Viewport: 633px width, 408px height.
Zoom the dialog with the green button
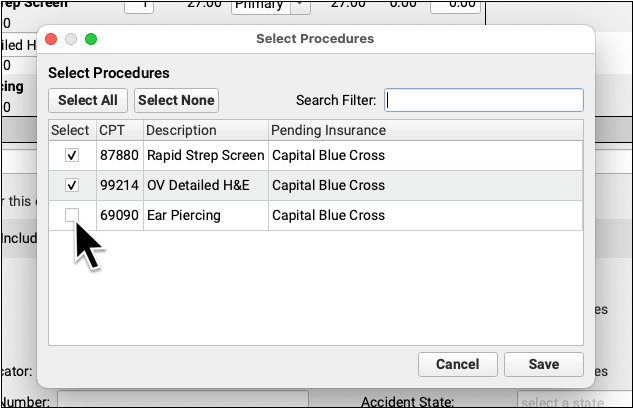coord(91,39)
